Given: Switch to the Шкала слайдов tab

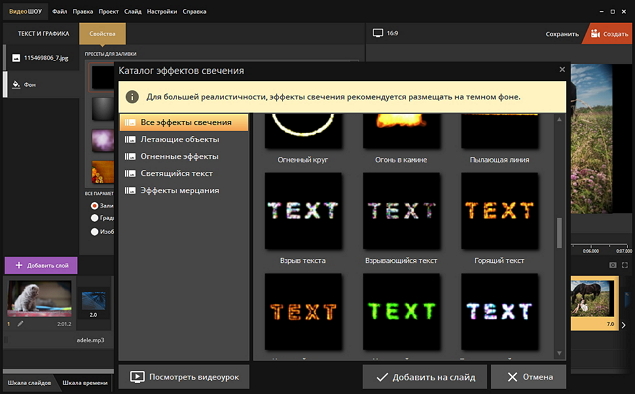Looking at the screenshot, I should point(30,383).
